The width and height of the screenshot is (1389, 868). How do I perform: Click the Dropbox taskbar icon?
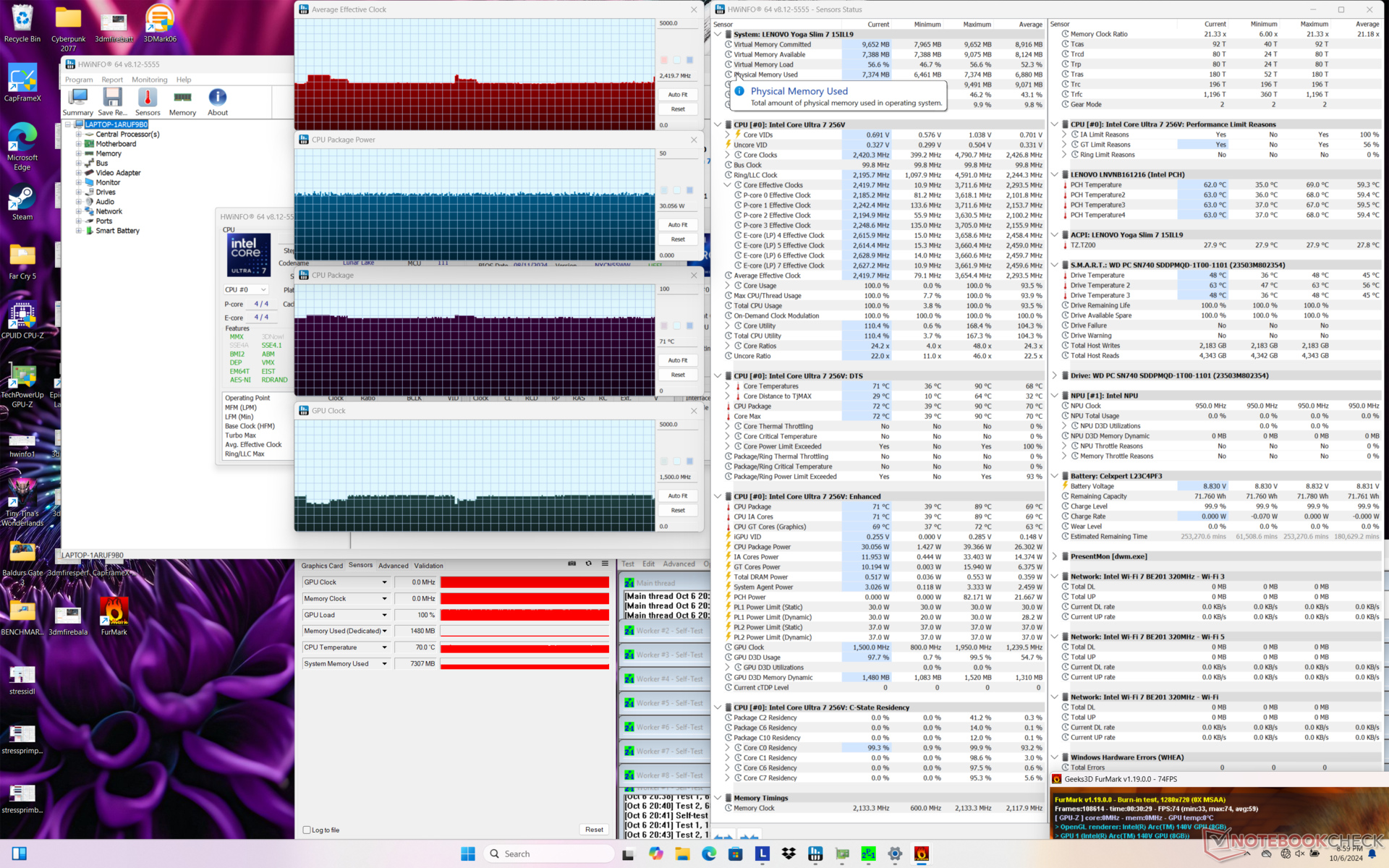point(789,854)
